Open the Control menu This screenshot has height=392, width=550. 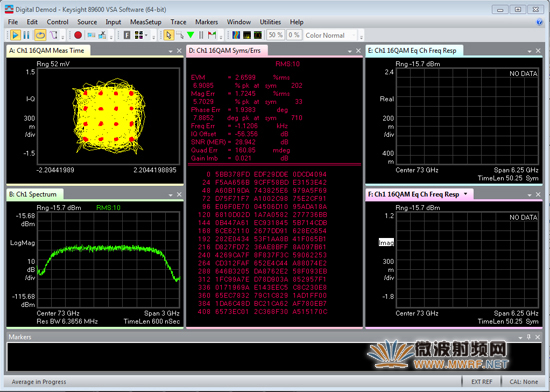(58, 22)
